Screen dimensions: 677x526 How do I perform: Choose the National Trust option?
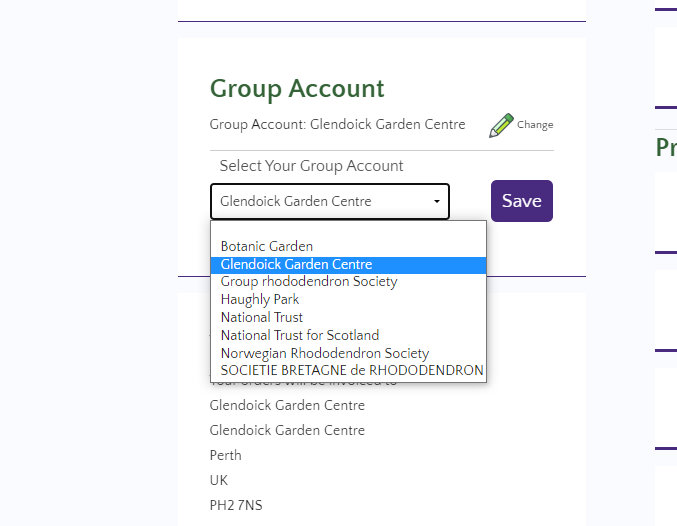tap(262, 317)
